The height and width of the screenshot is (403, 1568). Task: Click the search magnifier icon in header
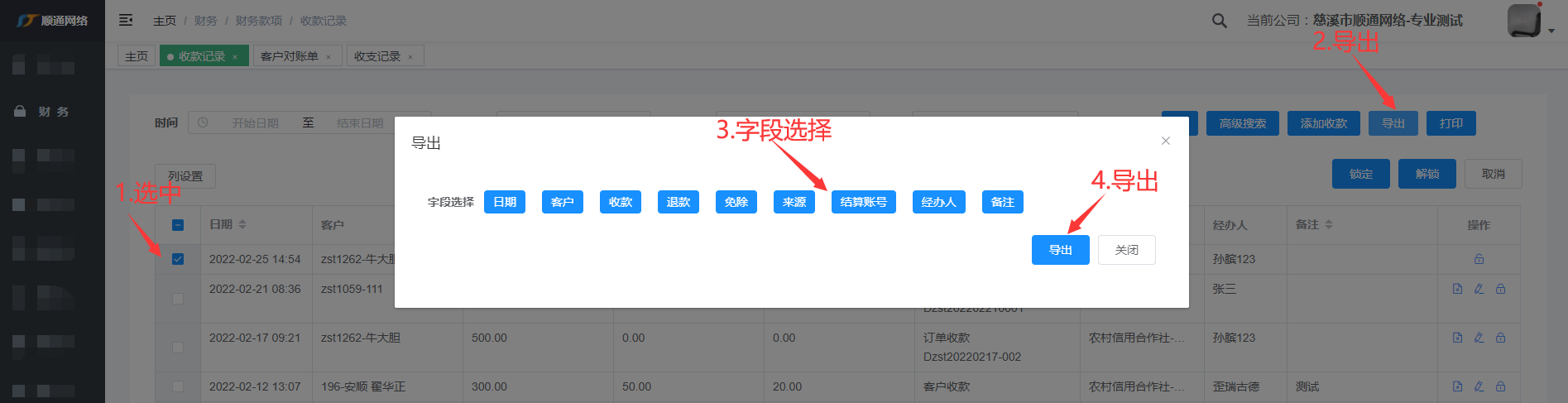1219,21
